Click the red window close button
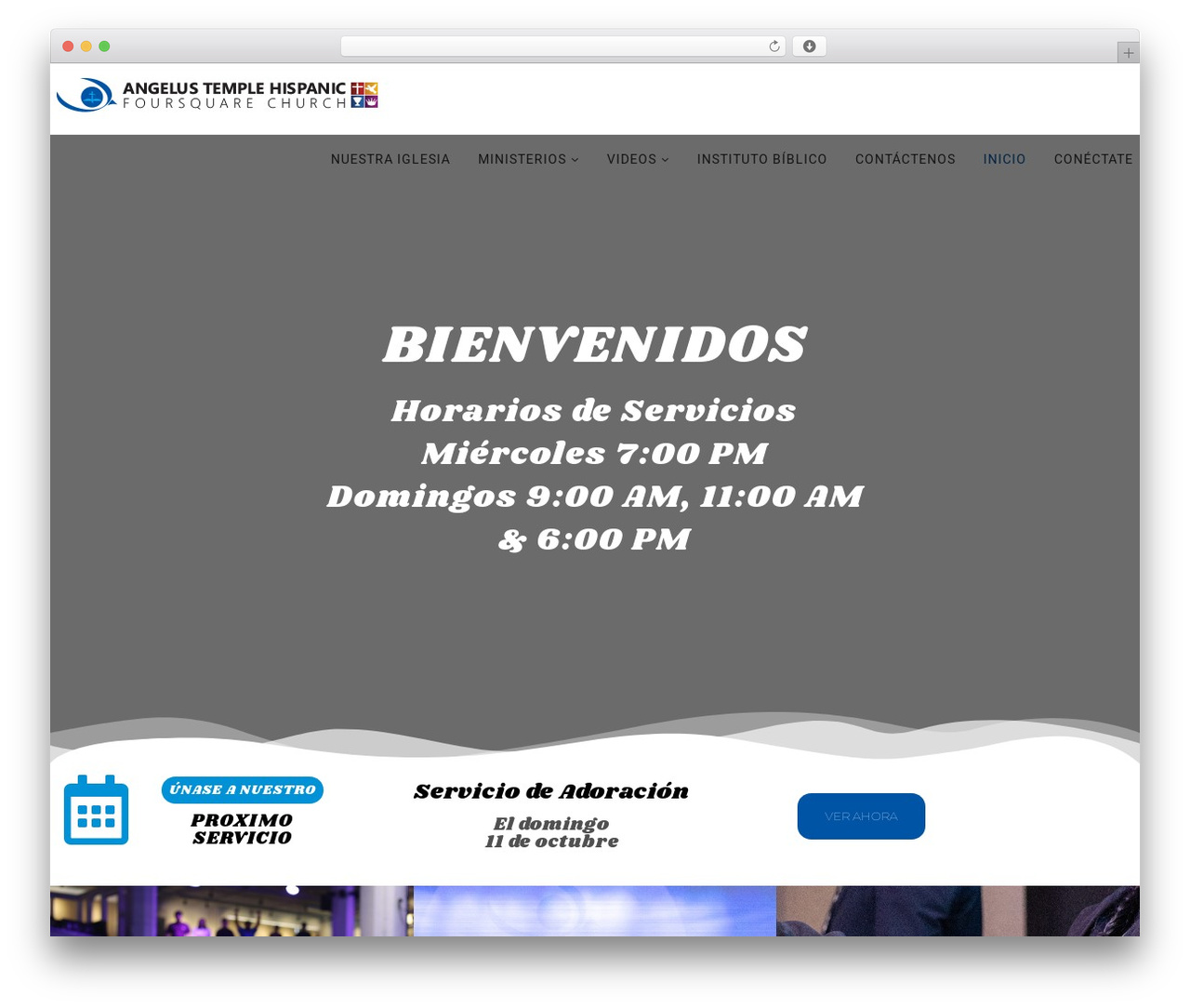 pyautogui.click(x=68, y=46)
